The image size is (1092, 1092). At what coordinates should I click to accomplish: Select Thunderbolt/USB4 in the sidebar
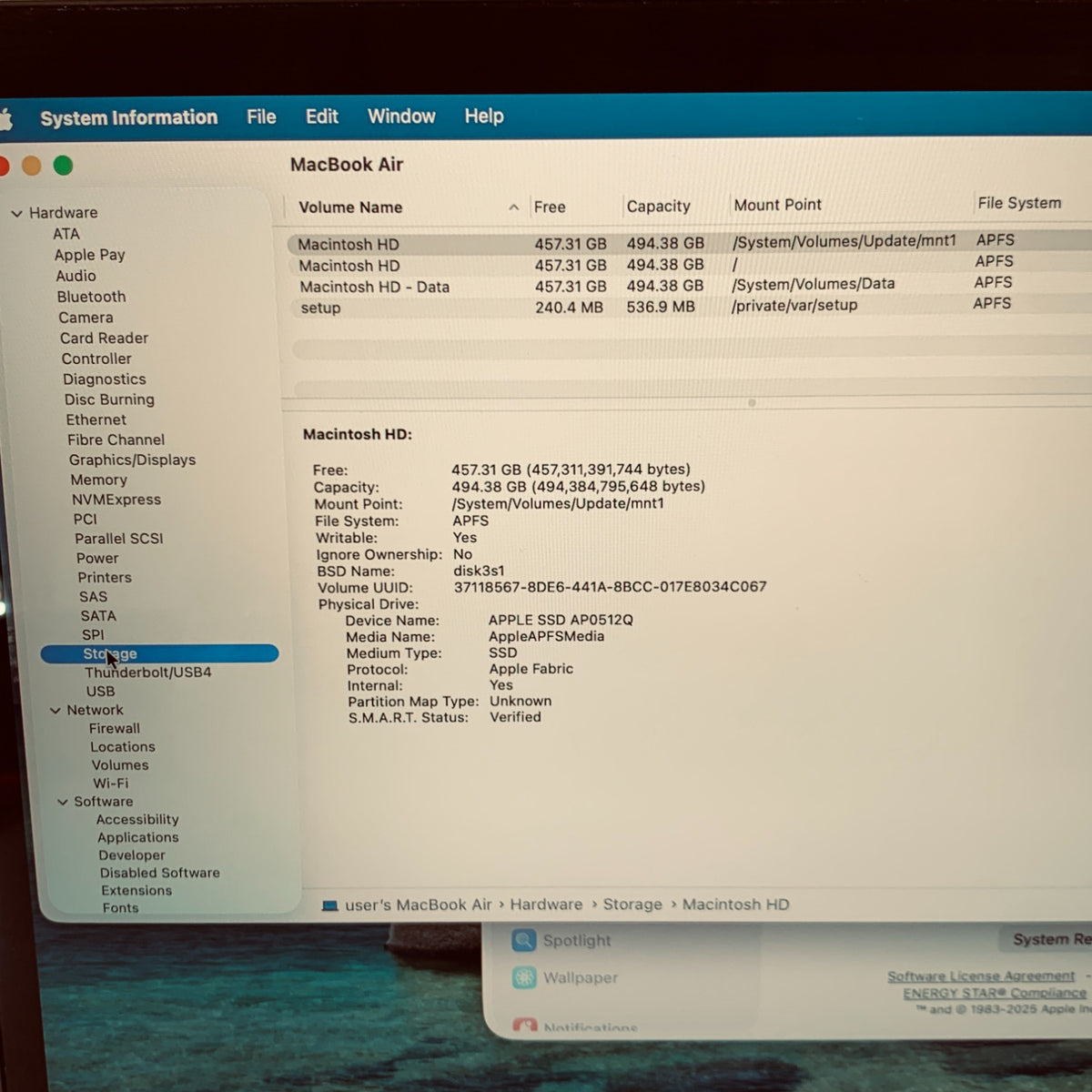tap(147, 672)
